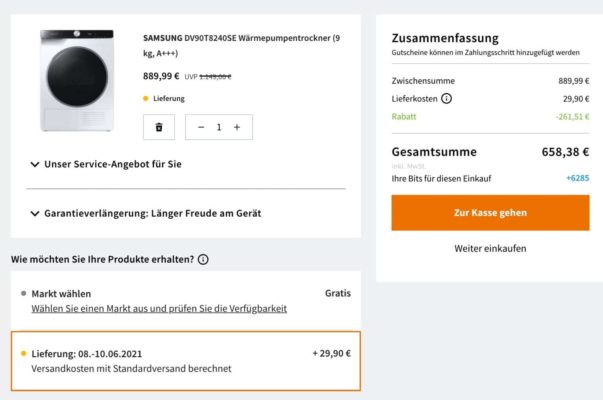Expand 'Unser Service-Angebot für Sie' chevron
Image resolution: width=603 pixels, height=400 pixels.
pyautogui.click(x=35, y=164)
